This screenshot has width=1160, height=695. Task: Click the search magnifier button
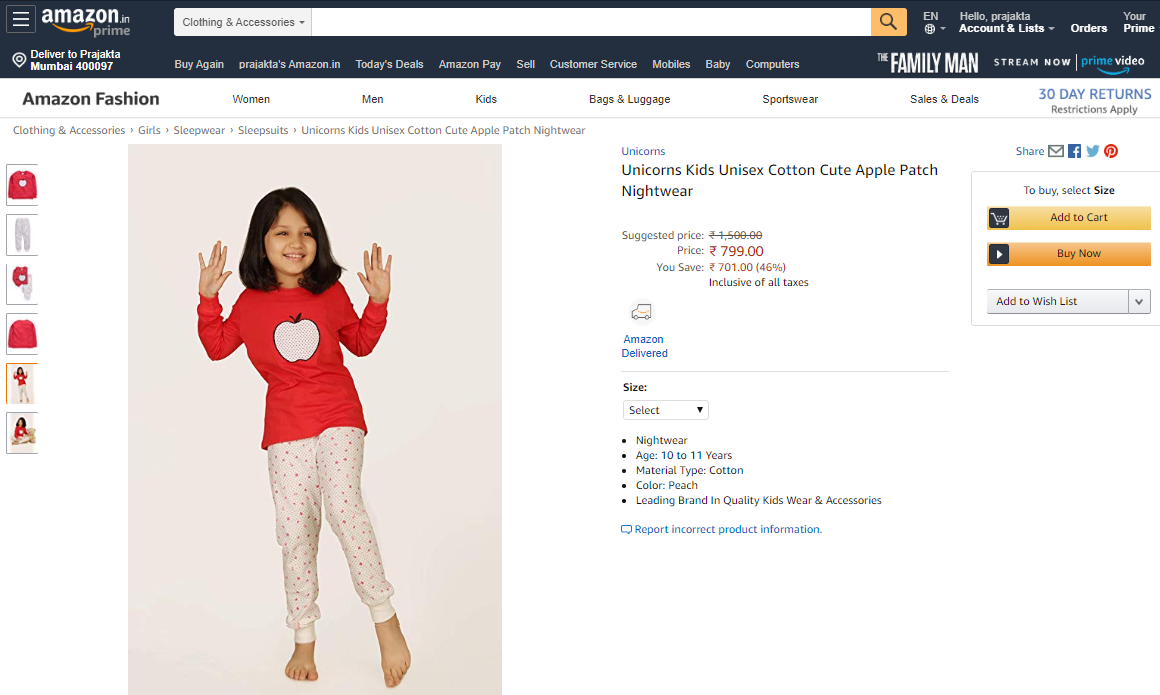tap(888, 22)
